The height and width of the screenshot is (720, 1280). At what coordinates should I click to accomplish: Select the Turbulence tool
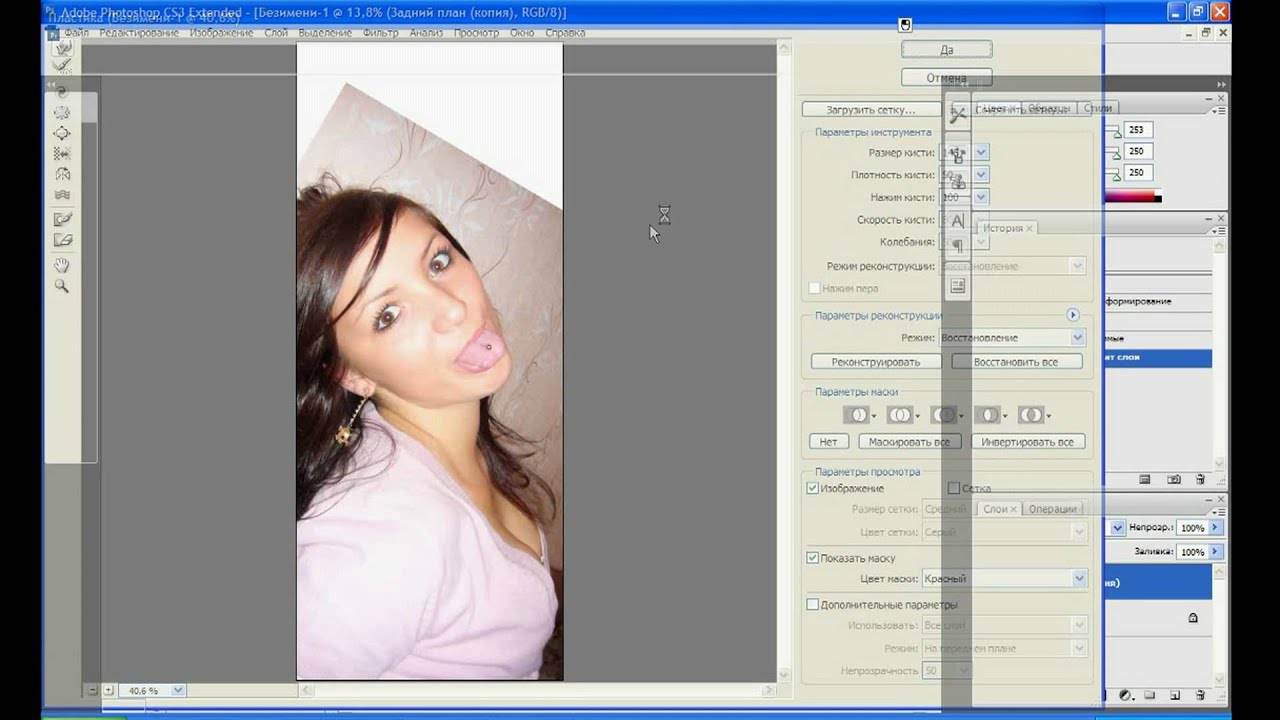[x=62, y=195]
